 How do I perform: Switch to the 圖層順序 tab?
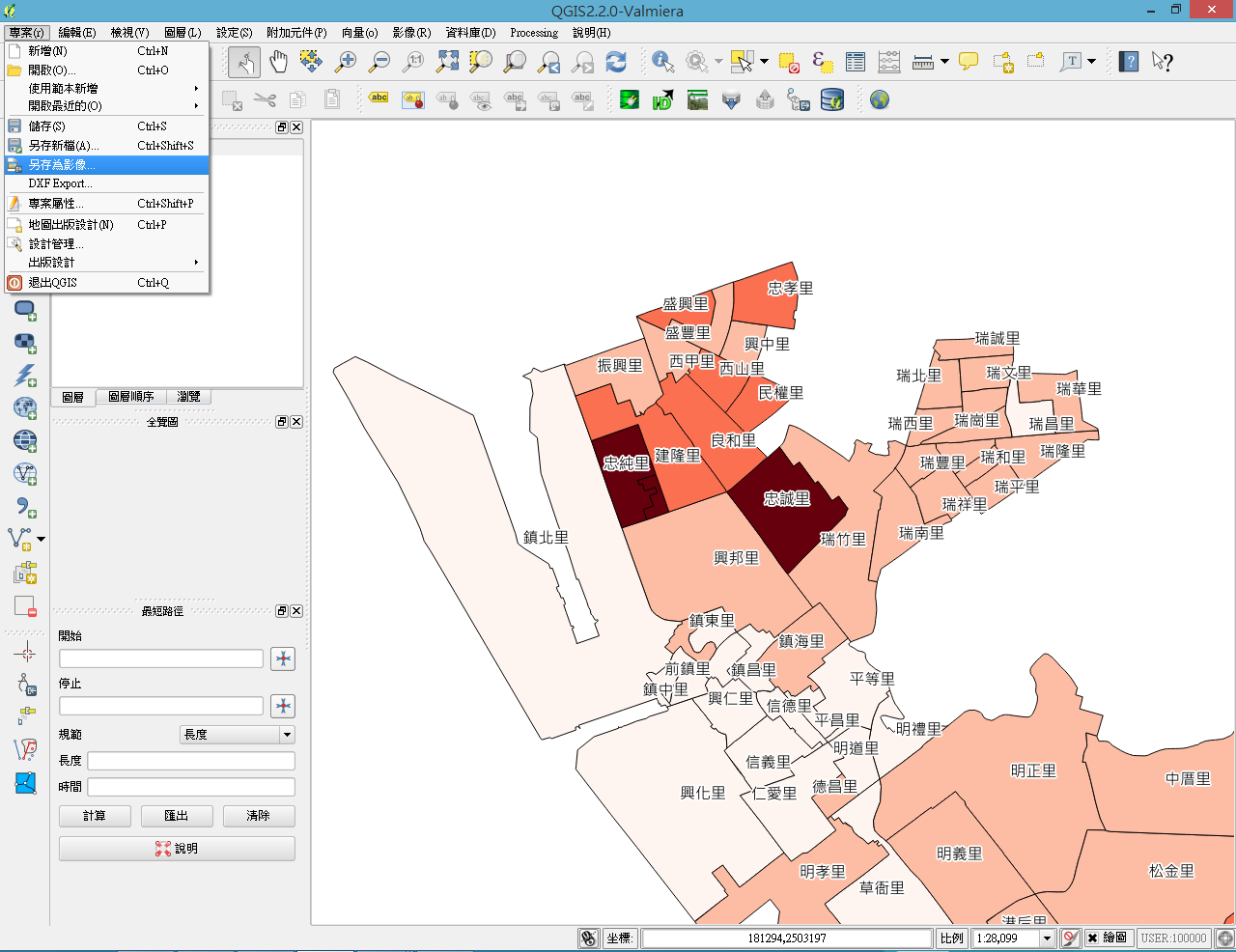(130, 397)
